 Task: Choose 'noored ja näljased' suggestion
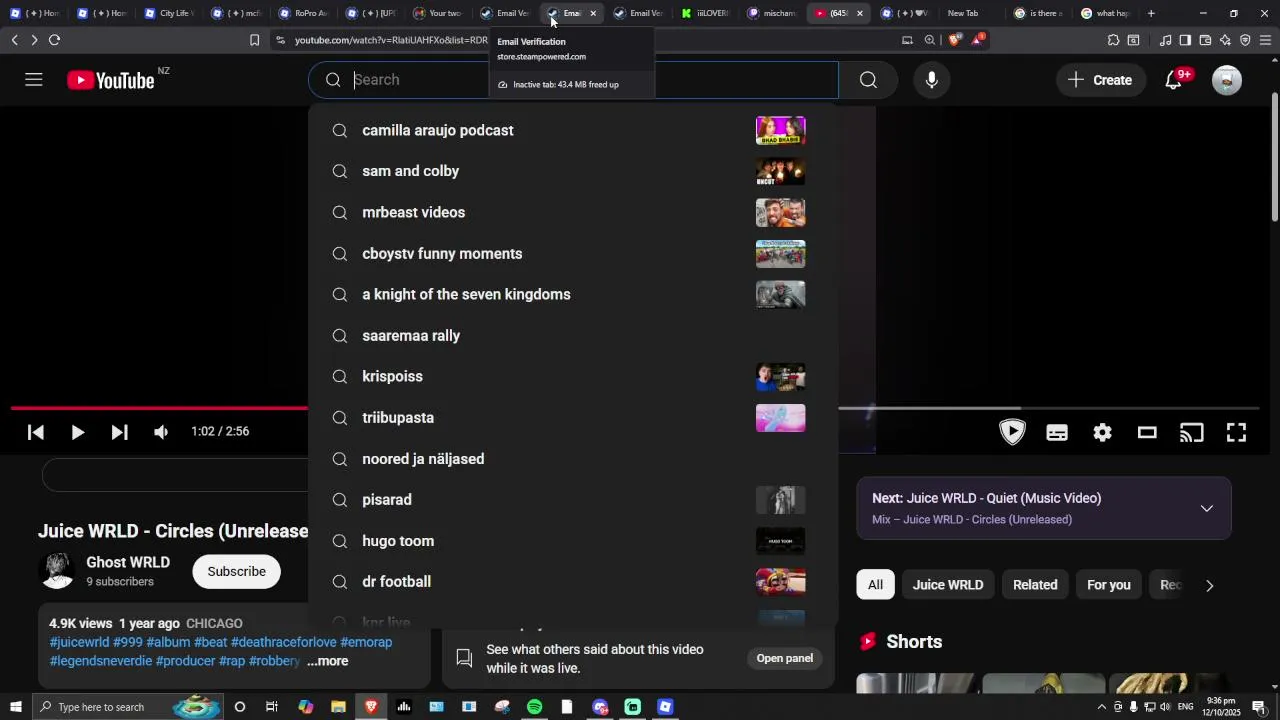[x=573, y=458]
